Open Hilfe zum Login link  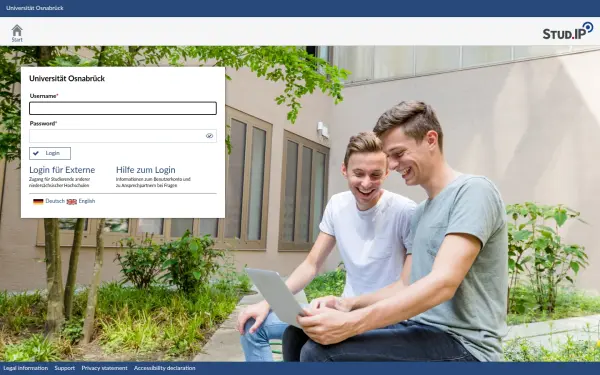coord(145,170)
